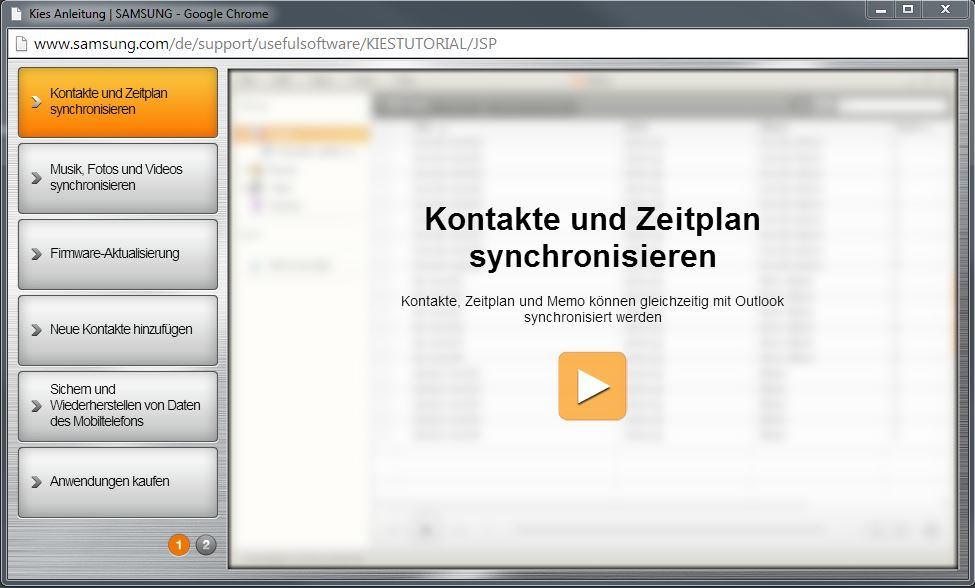Click the arrow icon beside Firmware-Aktualisierung
This screenshot has width=975, height=588.
point(36,254)
